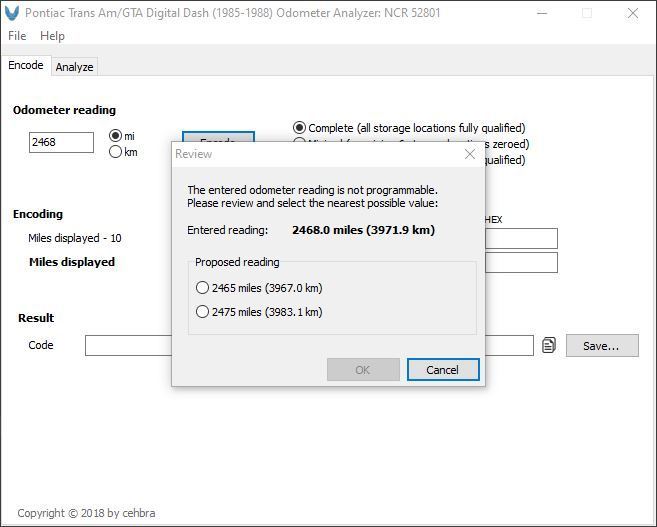Pick the Complete storage locations option
The width and height of the screenshot is (657, 527).
coord(299,128)
